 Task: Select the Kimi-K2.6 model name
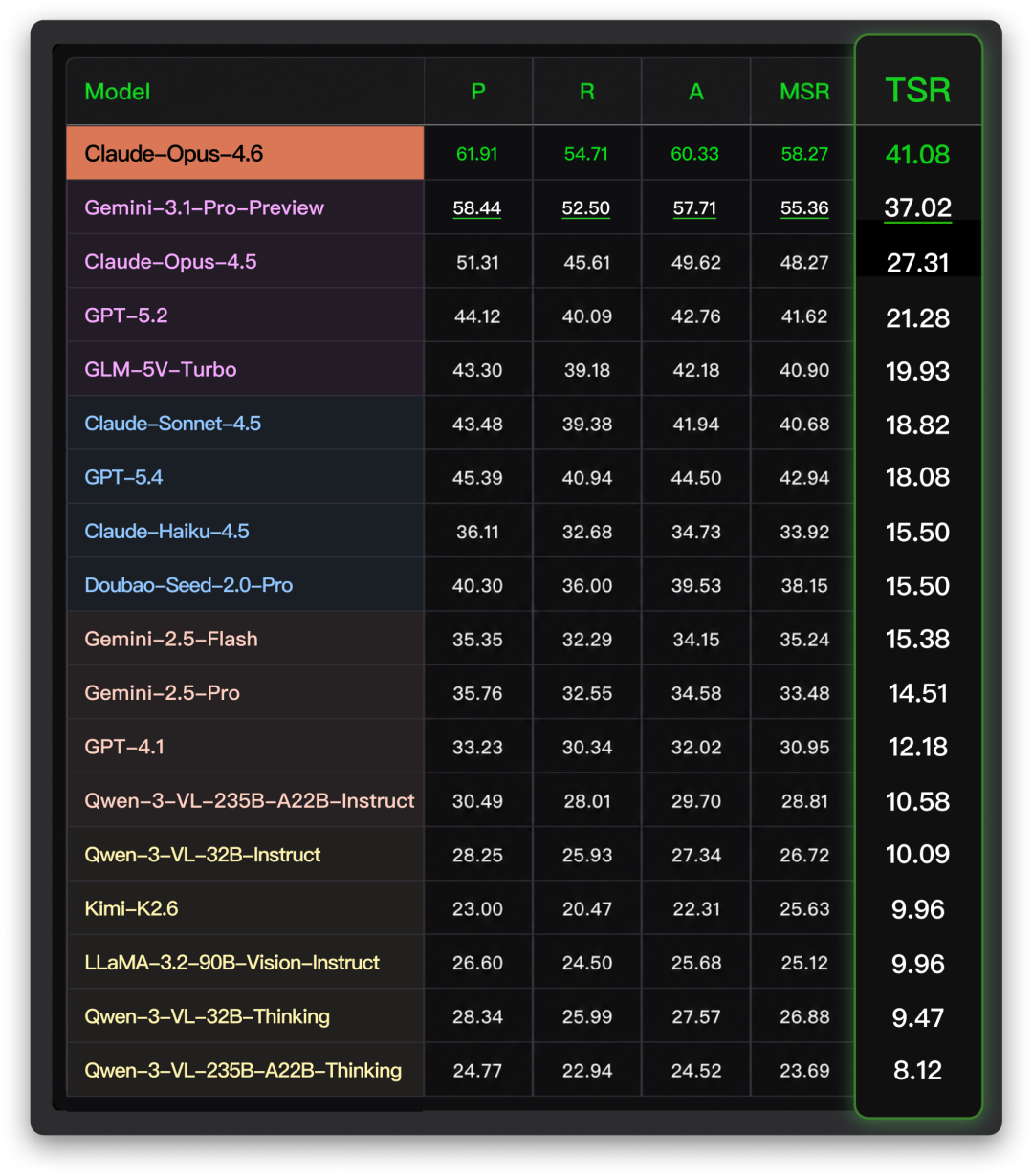tap(132, 908)
